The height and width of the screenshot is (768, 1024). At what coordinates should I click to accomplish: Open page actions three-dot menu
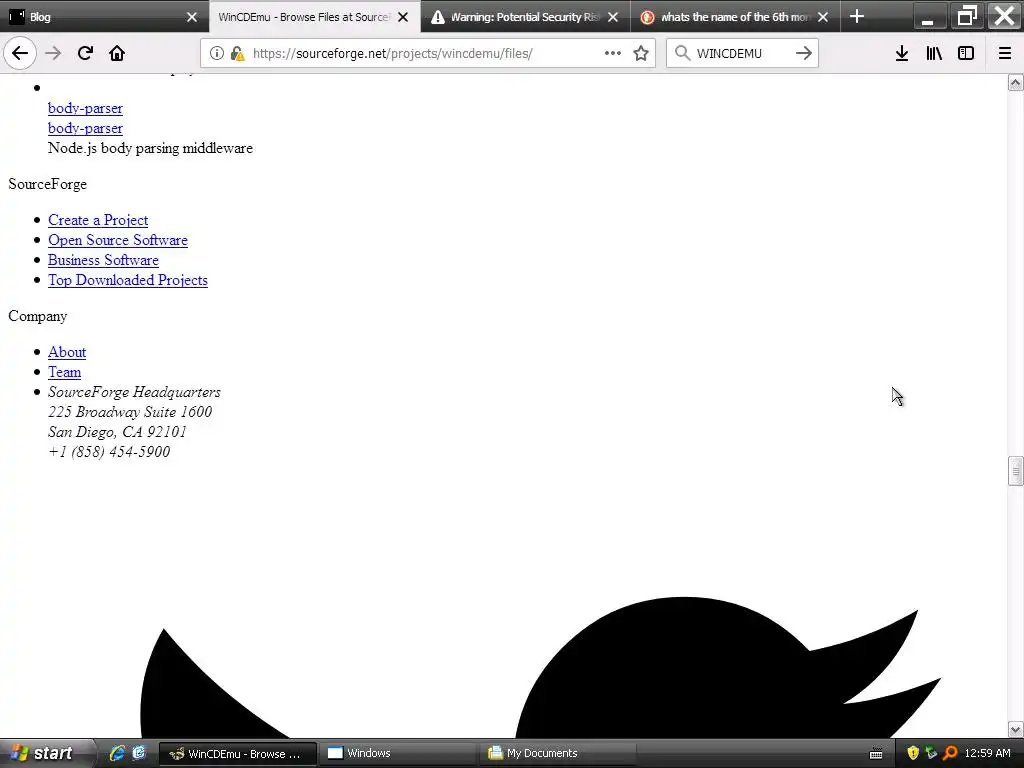pyautogui.click(x=613, y=53)
